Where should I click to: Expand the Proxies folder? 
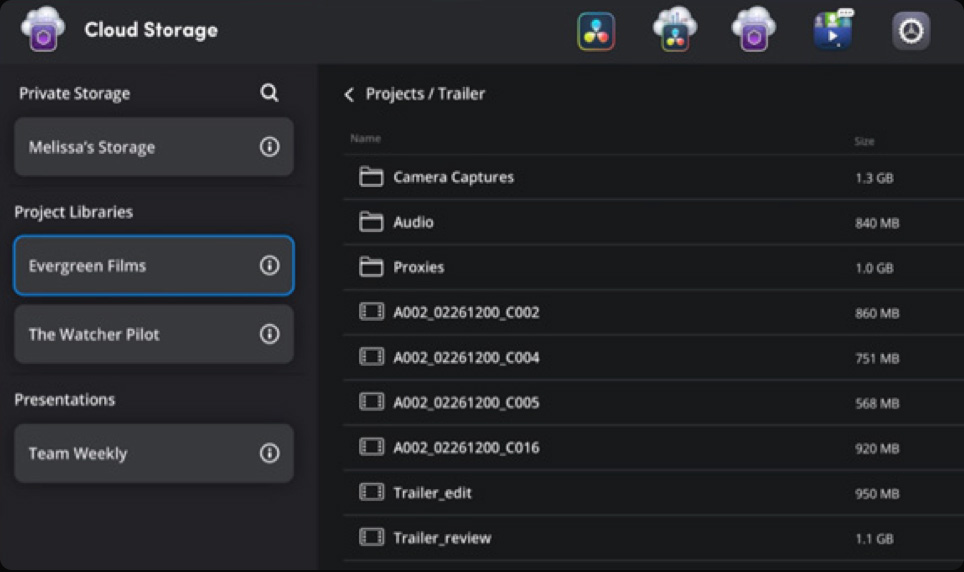coord(418,267)
